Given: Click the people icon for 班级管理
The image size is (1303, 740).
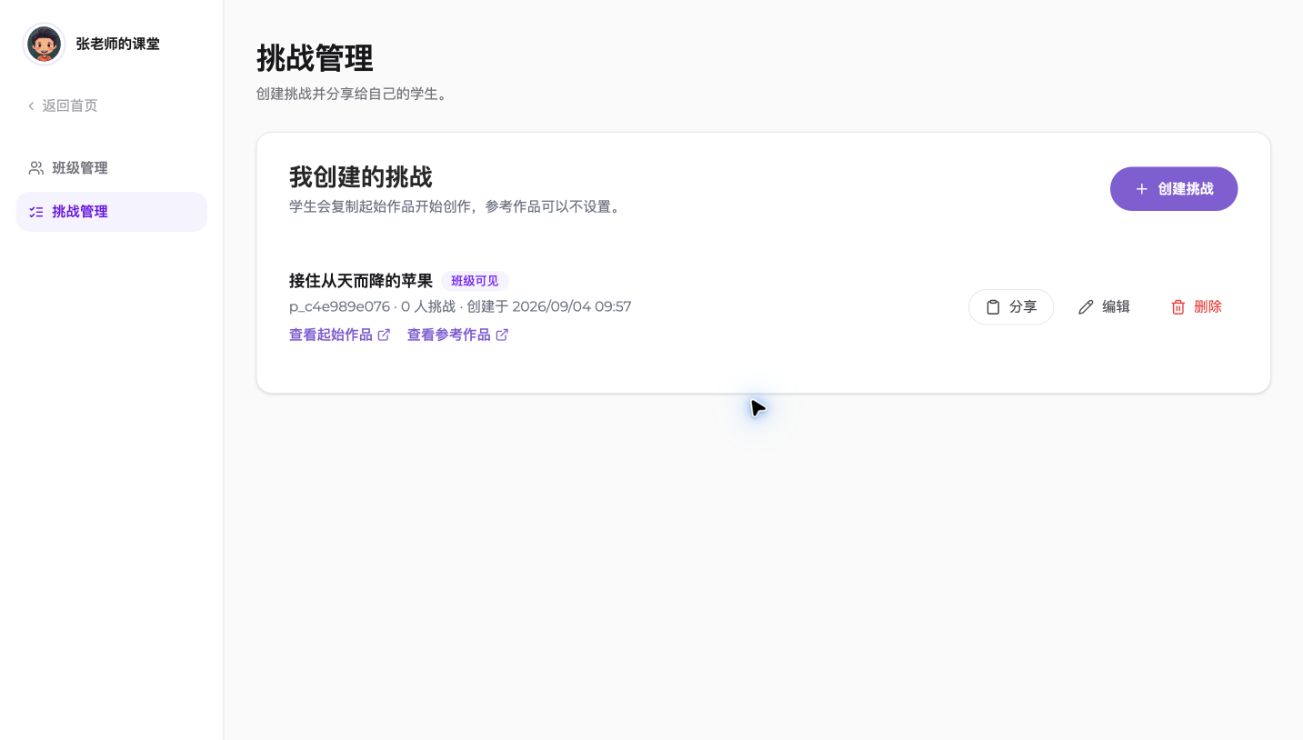Looking at the screenshot, I should [x=36, y=168].
